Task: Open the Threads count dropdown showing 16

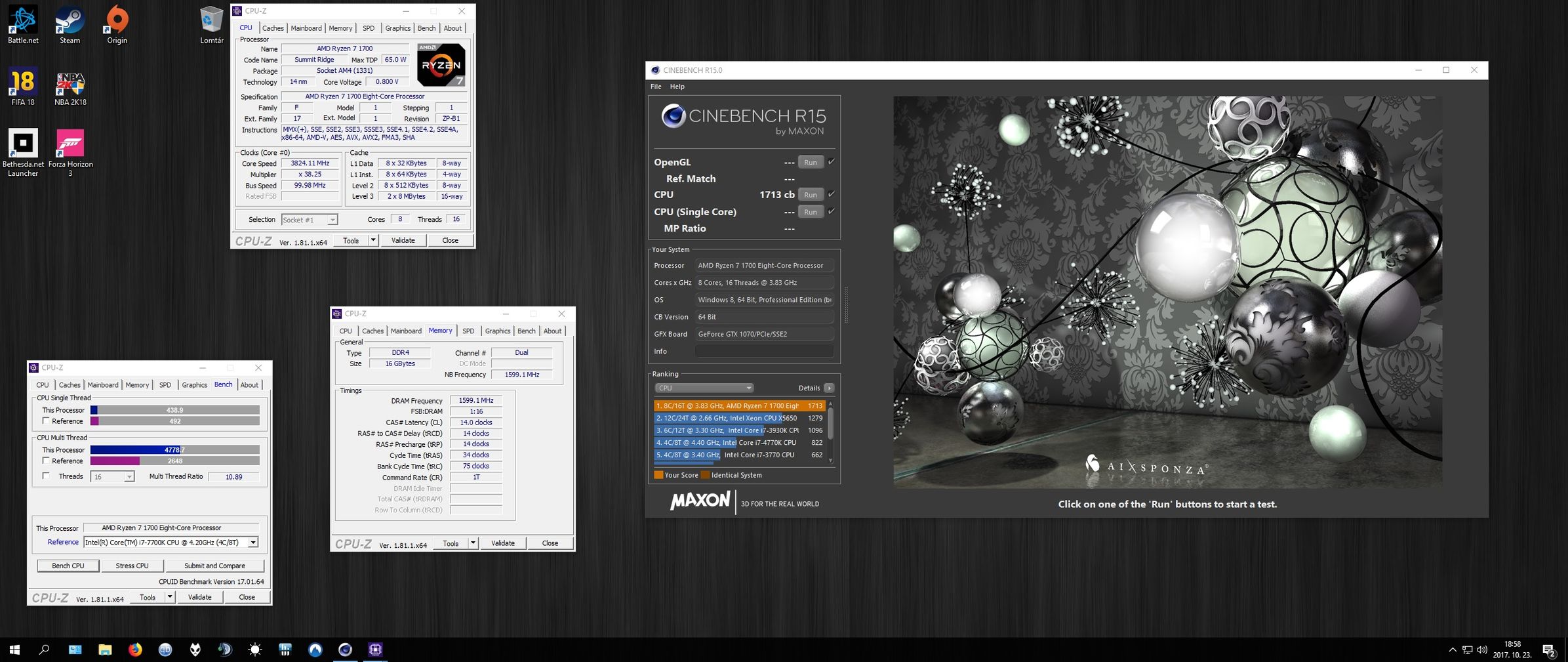Action: (112, 476)
